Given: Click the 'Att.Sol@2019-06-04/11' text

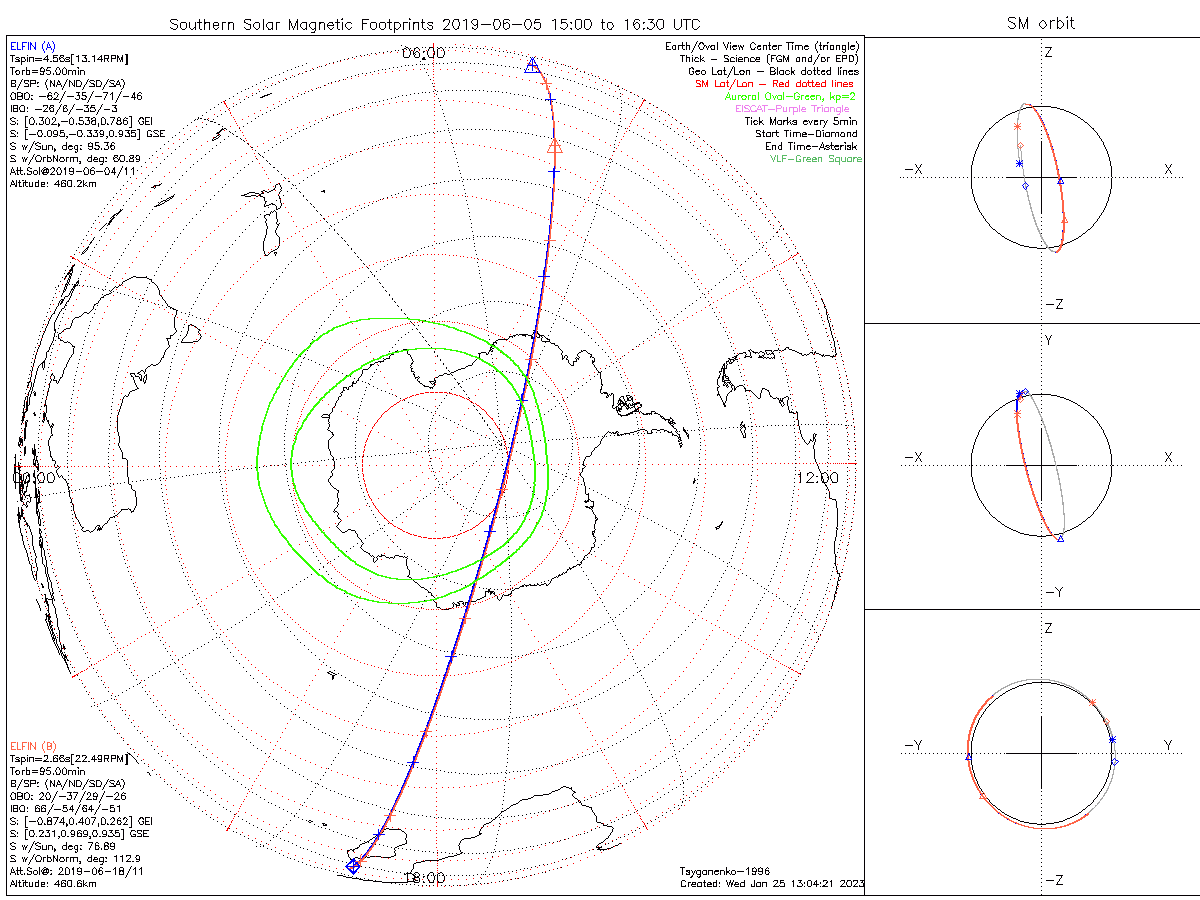Looking at the screenshot, I should click(72, 171).
